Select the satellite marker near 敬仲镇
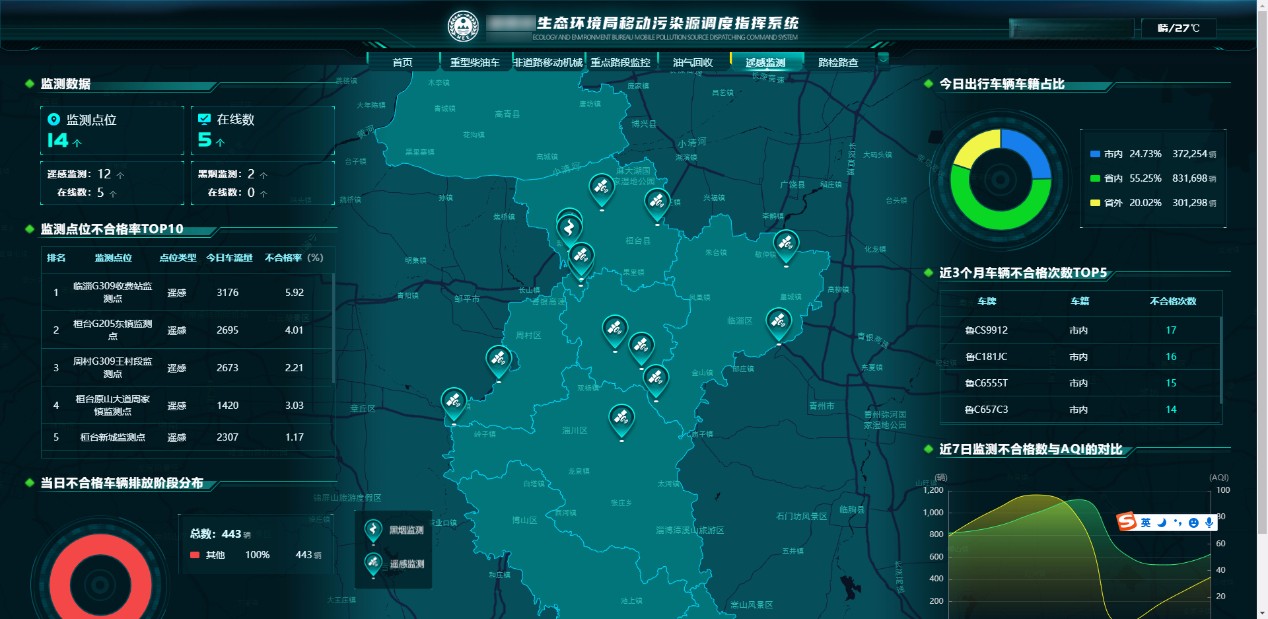 (786, 246)
